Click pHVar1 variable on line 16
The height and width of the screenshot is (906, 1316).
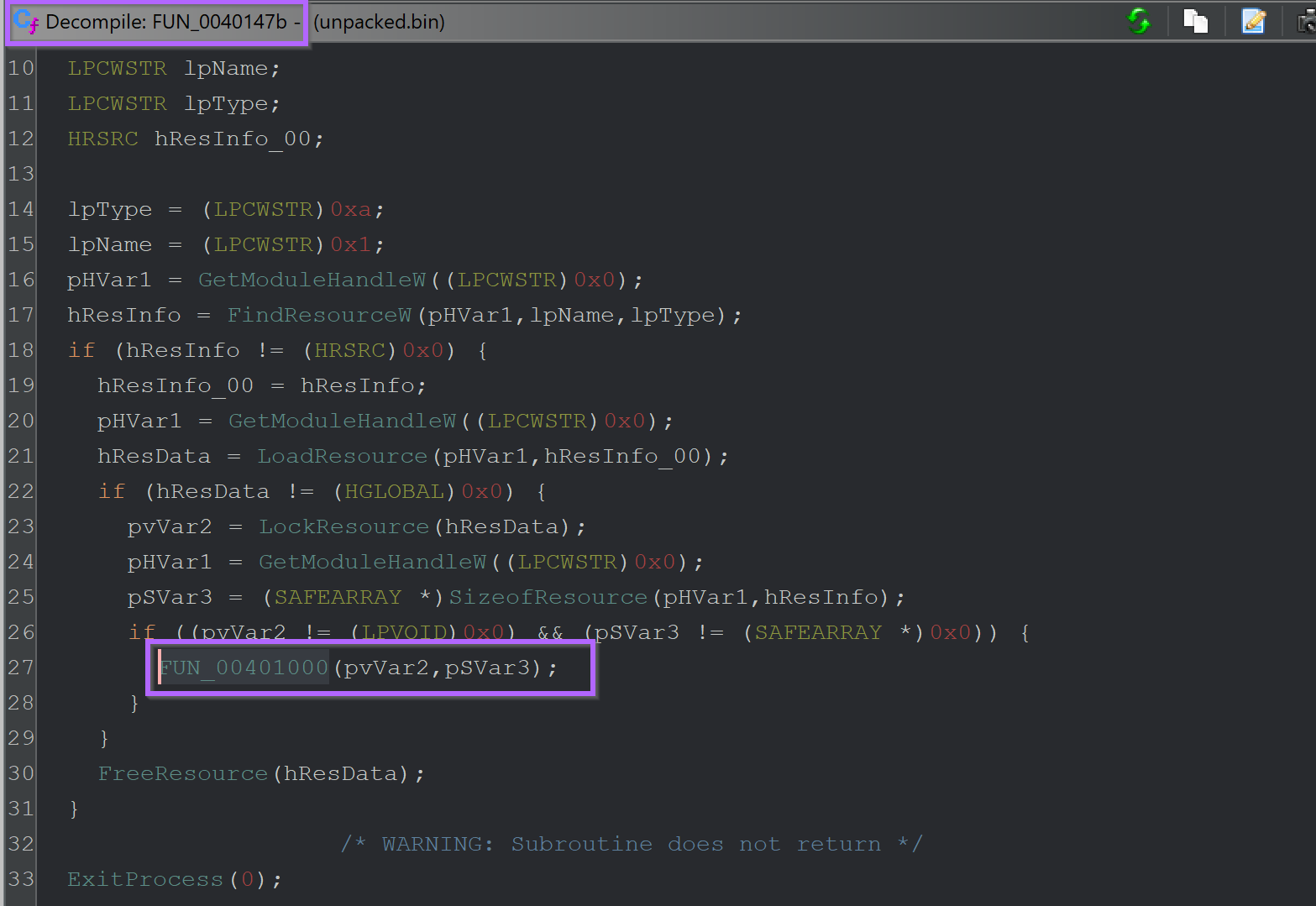tap(109, 280)
